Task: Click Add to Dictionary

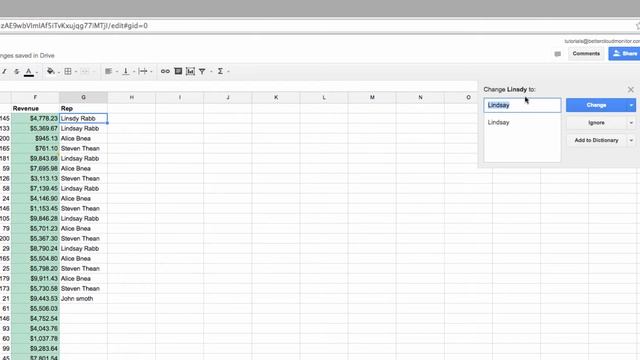Action: point(596,140)
